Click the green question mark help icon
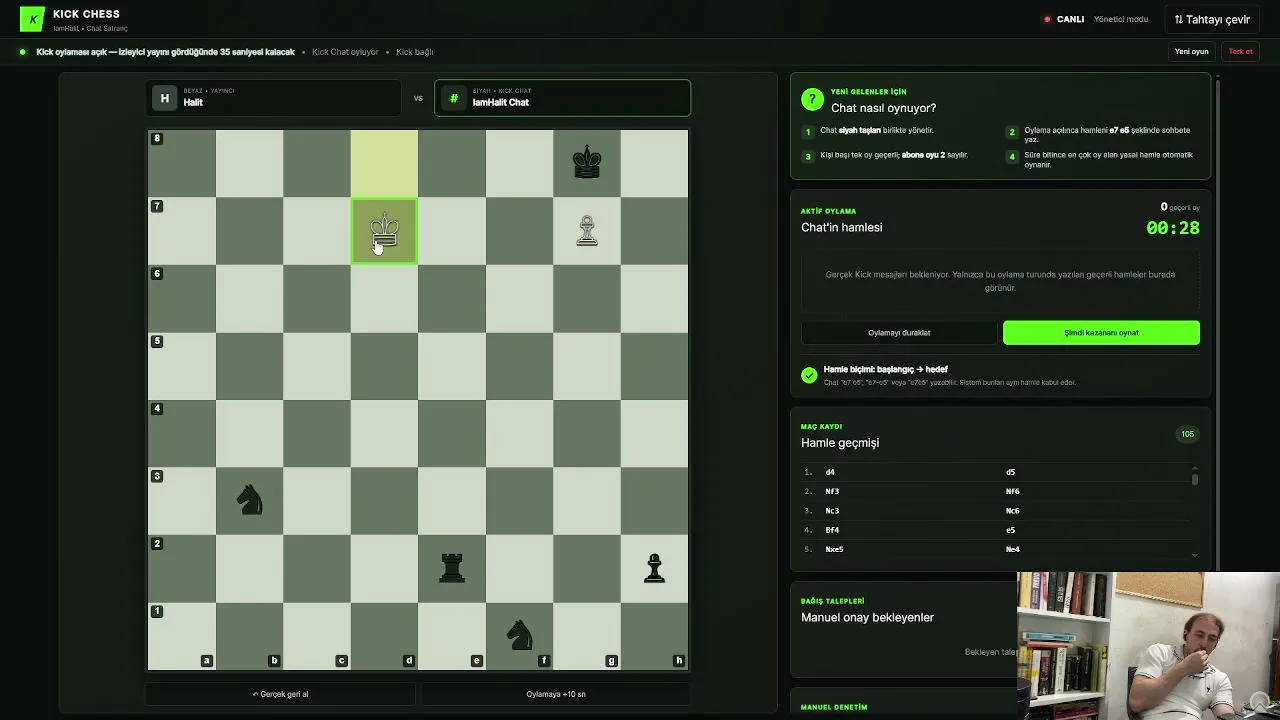Screen dimensions: 1280x720 point(812,100)
